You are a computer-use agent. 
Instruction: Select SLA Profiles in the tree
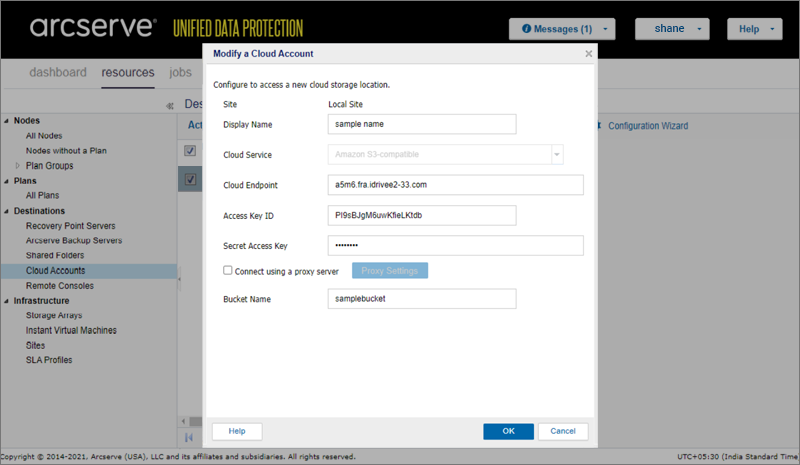[49, 360]
